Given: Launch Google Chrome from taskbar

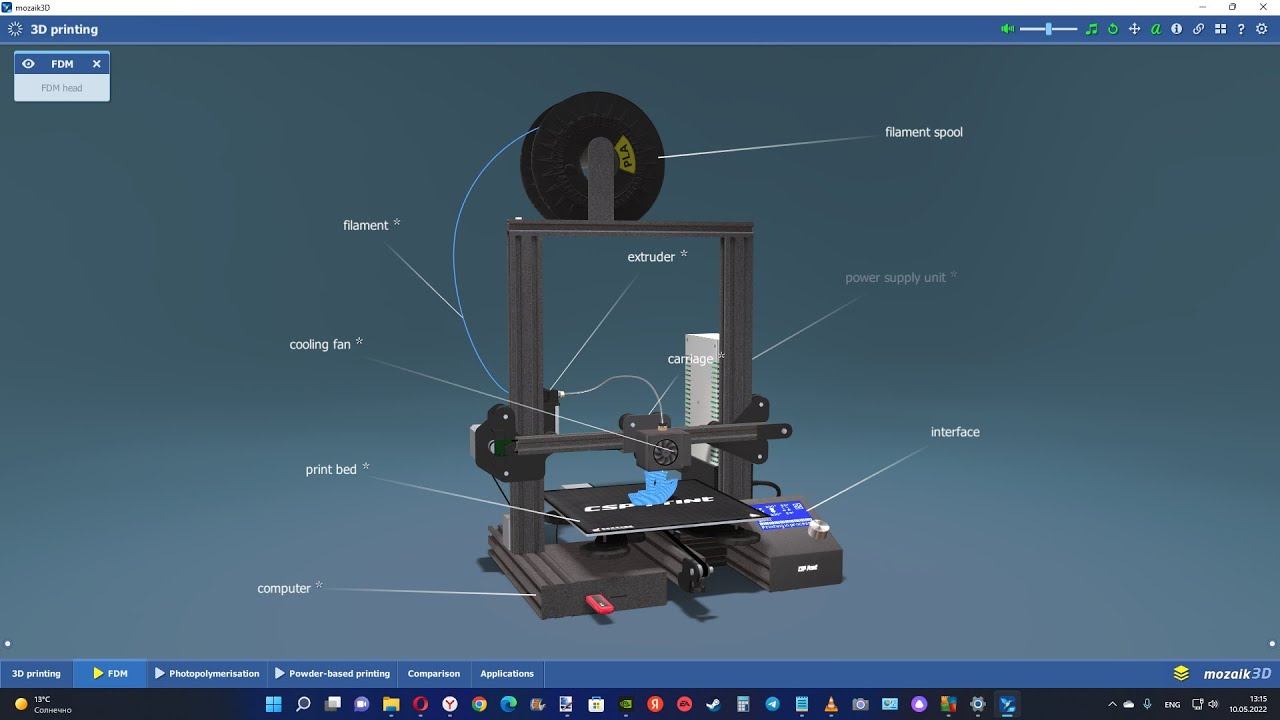Looking at the screenshot, I should point(479,704).
